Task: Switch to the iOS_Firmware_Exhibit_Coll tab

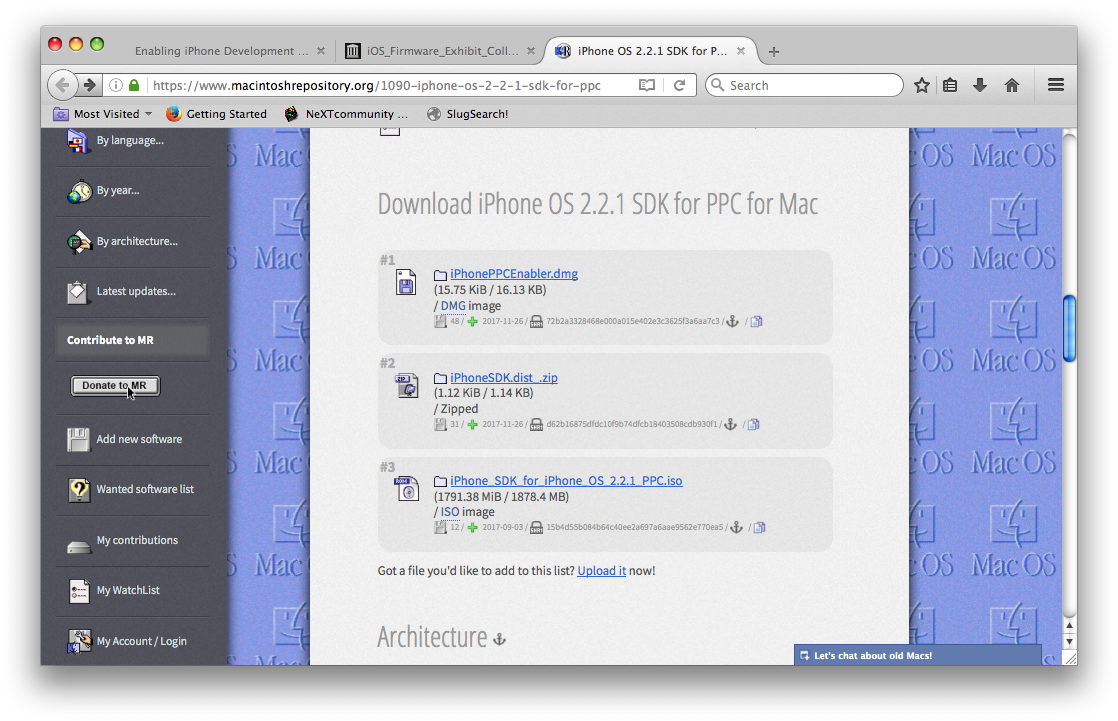Action: click(436, 51)
